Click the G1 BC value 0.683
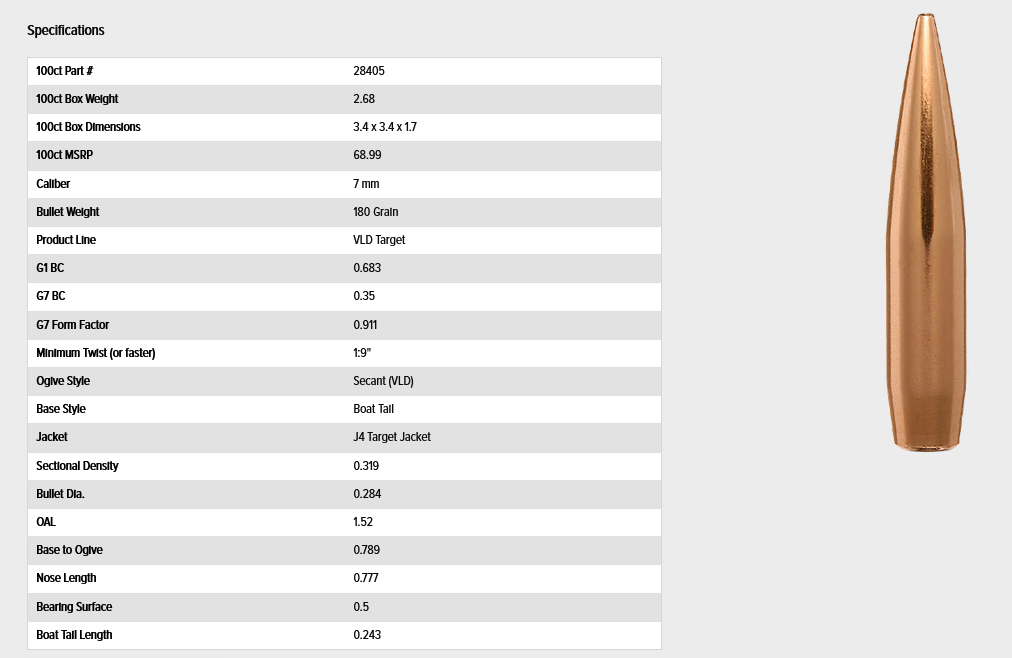This screenshot has width=1012, height=658. pos(367,268)
